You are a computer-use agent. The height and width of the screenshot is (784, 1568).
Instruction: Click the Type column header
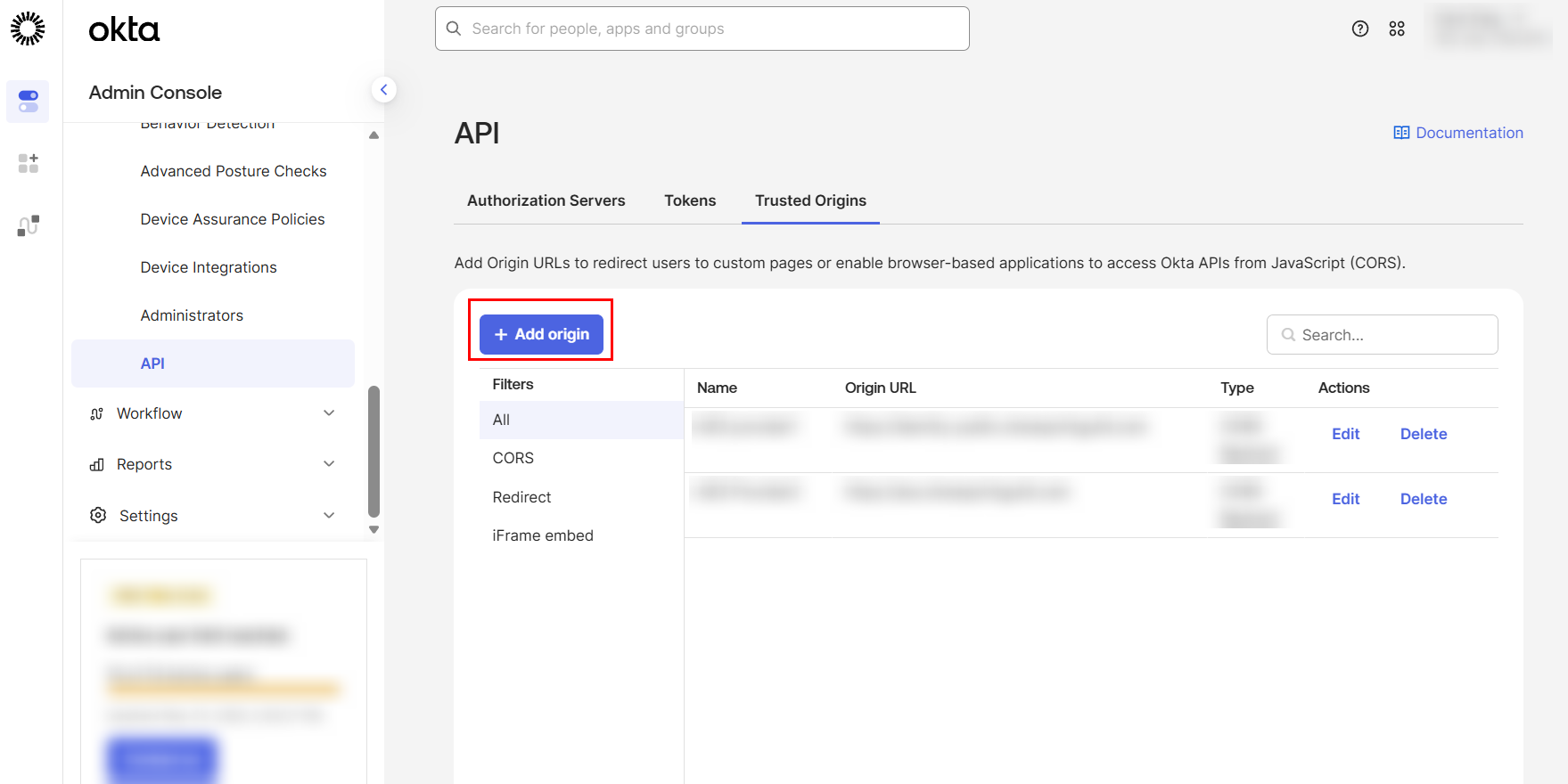tap(1237, 388)
